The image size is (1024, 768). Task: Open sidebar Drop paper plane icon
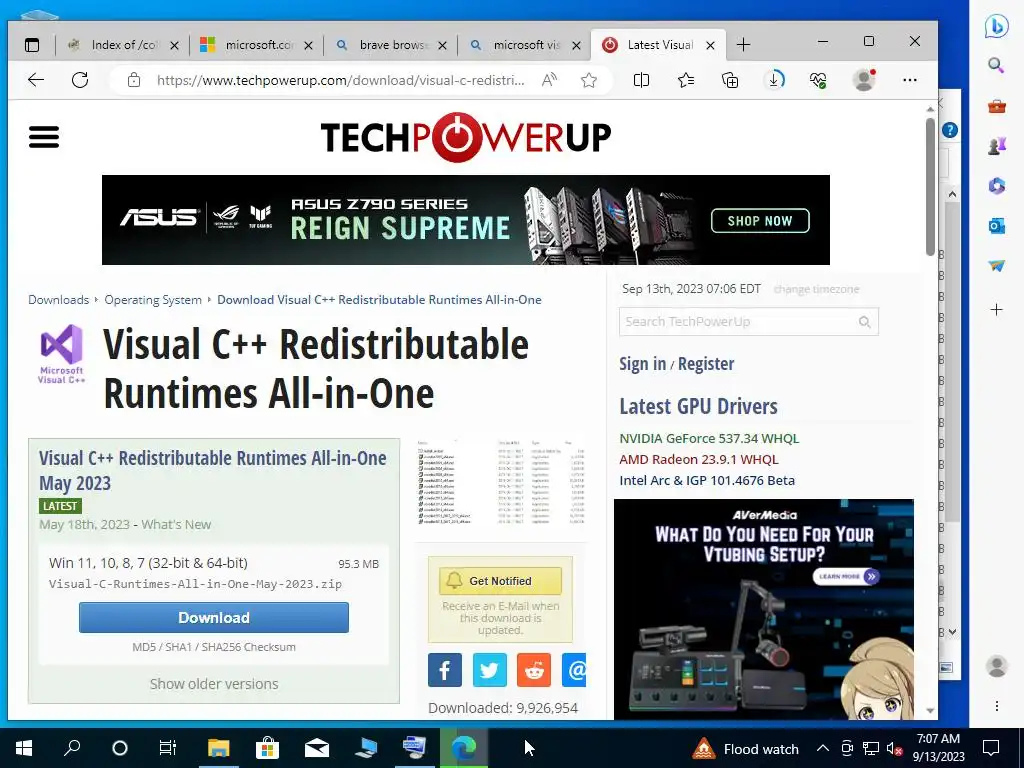click(x=996, y=266)
